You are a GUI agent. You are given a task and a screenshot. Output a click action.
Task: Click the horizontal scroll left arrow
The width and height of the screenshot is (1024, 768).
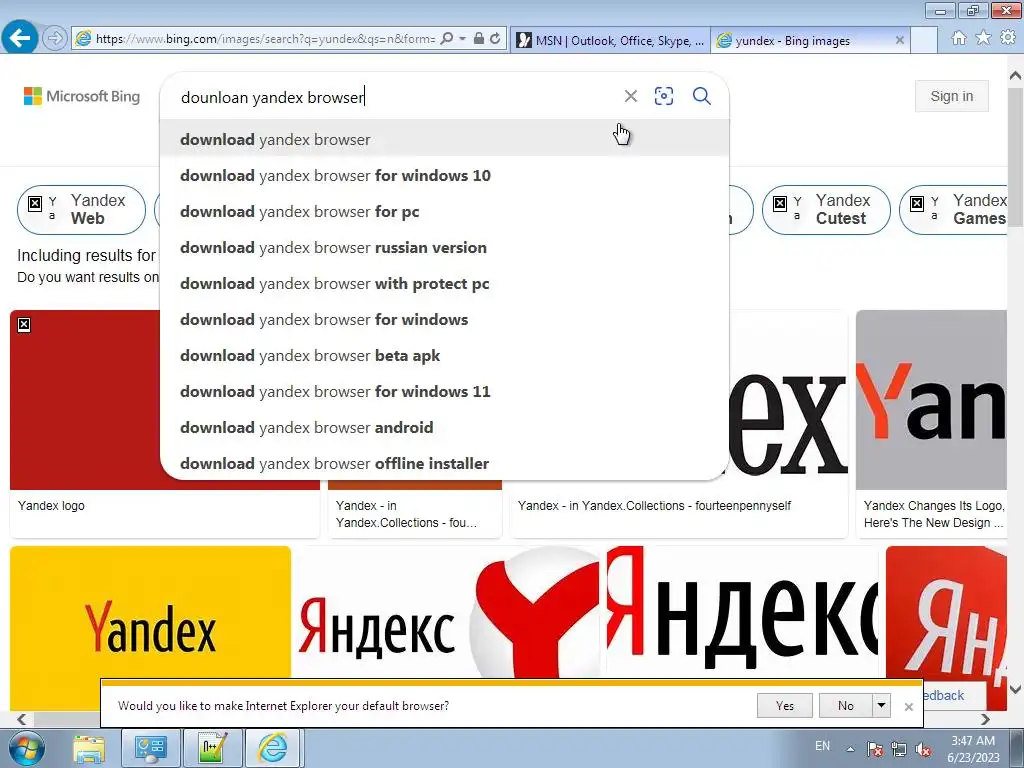pyautogui.click(x=22, y=719)
